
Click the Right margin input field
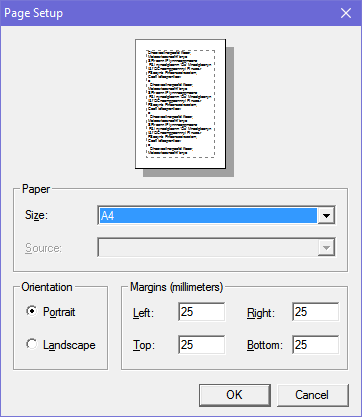(316, 312)
